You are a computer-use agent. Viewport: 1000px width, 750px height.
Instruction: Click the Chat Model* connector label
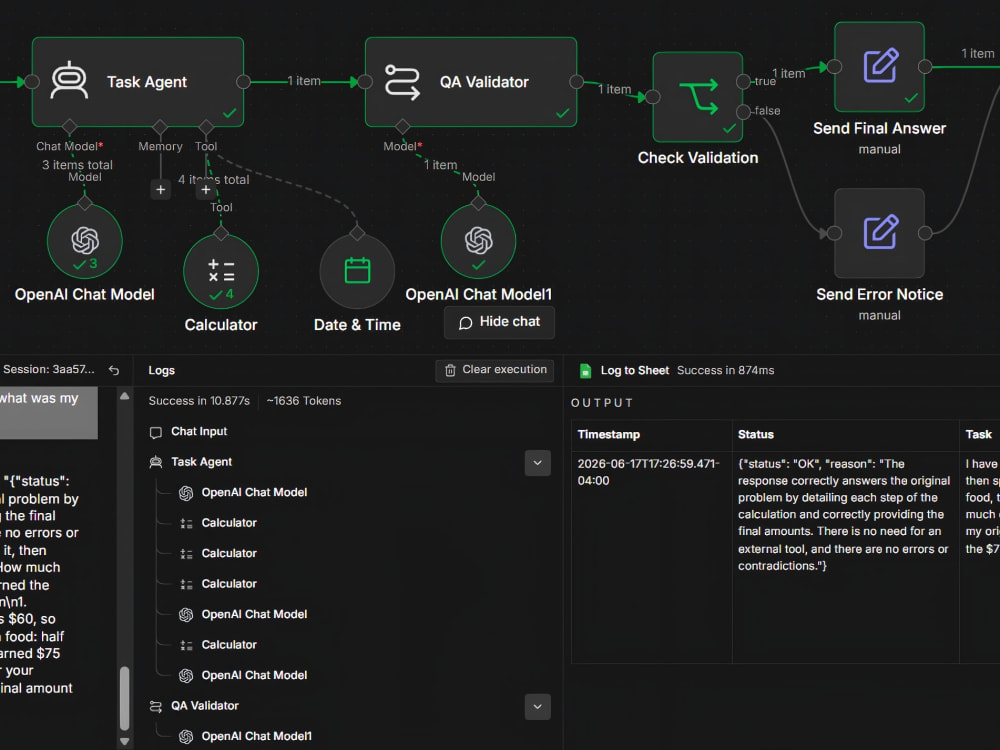[x=70, y=147]
